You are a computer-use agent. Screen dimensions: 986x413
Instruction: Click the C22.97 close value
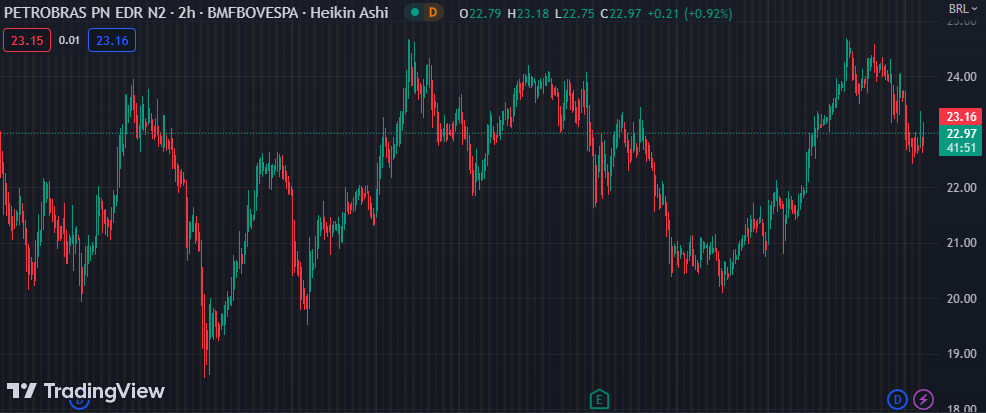click(622, 13)
